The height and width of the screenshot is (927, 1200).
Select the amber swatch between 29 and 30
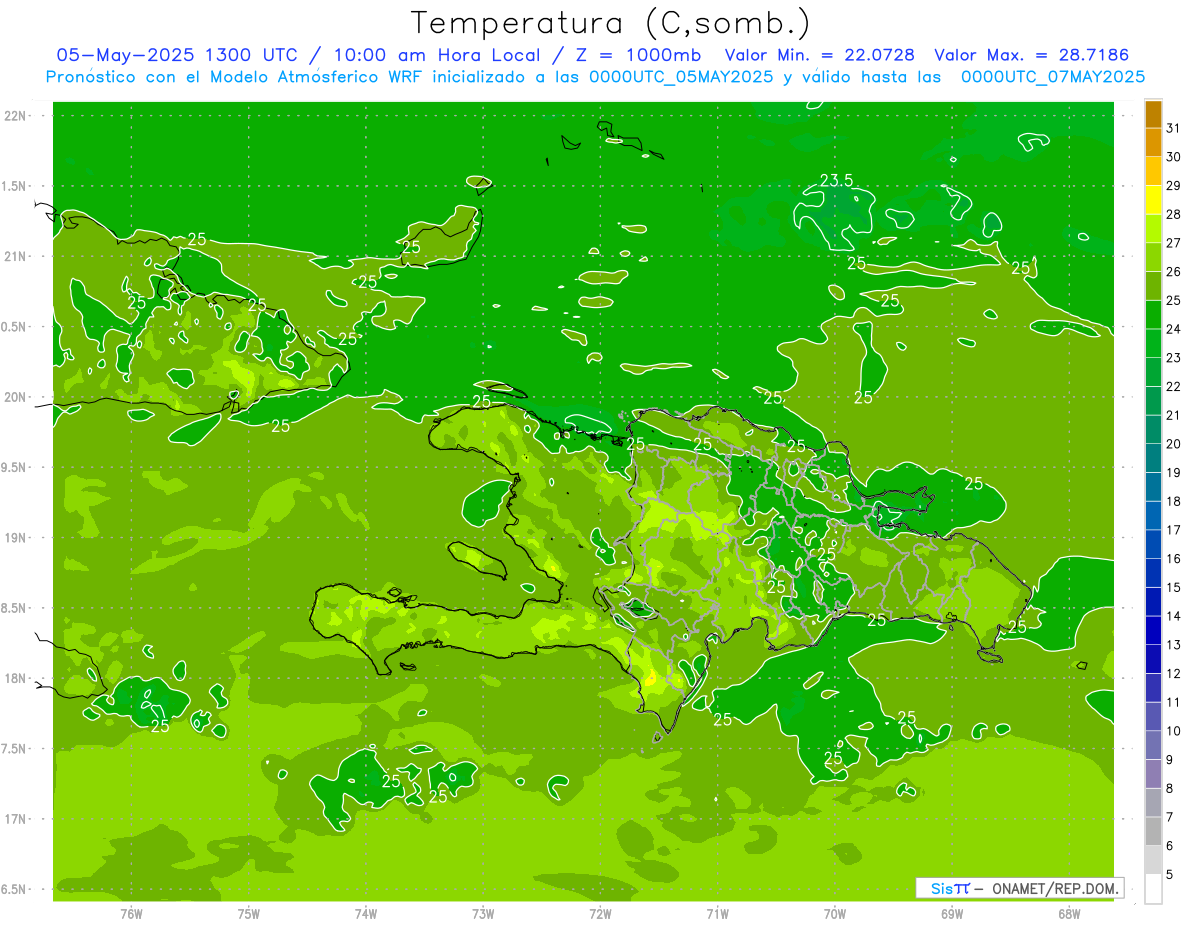pos(1154,171)
